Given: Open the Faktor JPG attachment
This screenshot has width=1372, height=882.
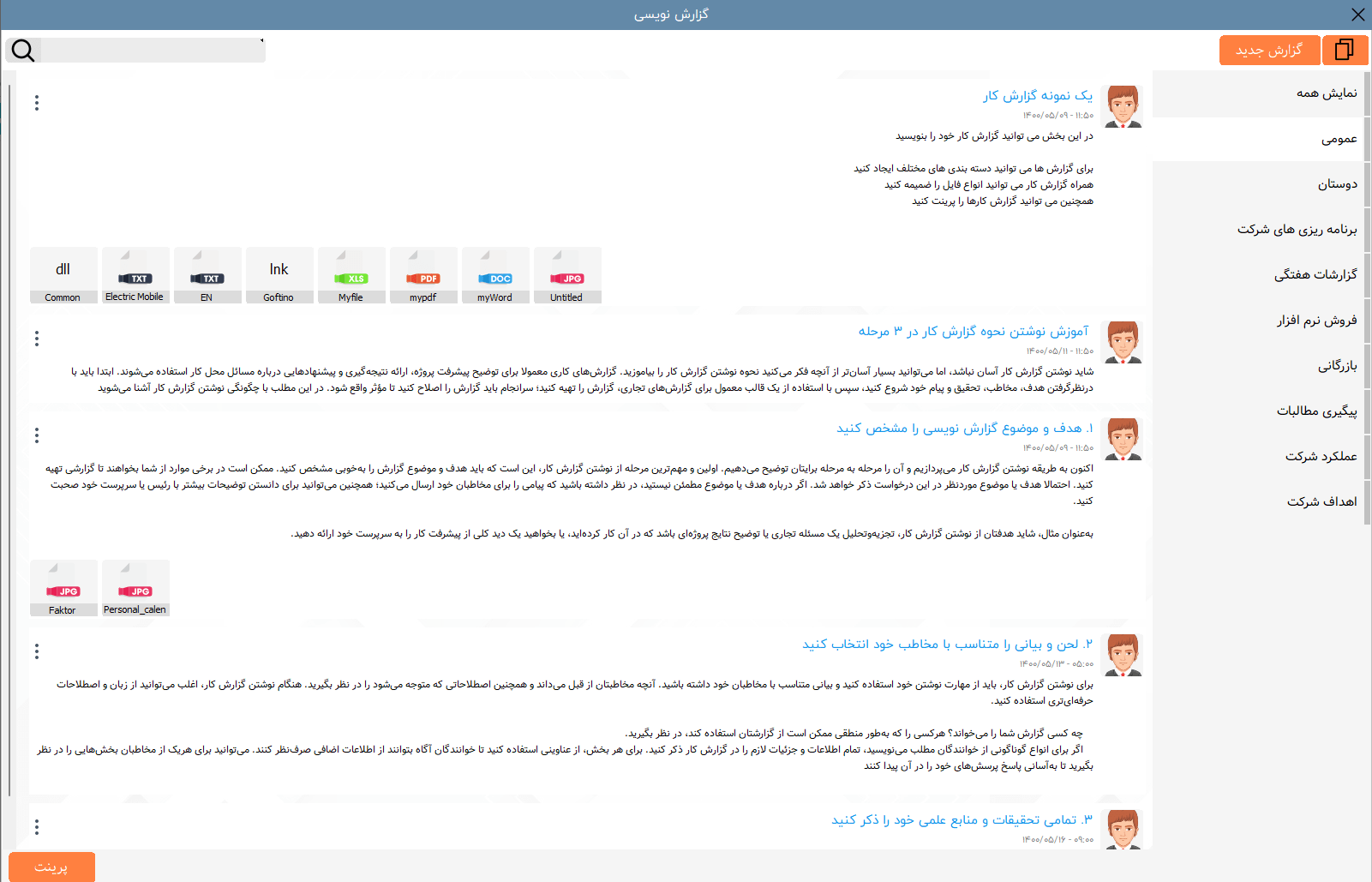Looking at the screenshot, I should 63,589.
